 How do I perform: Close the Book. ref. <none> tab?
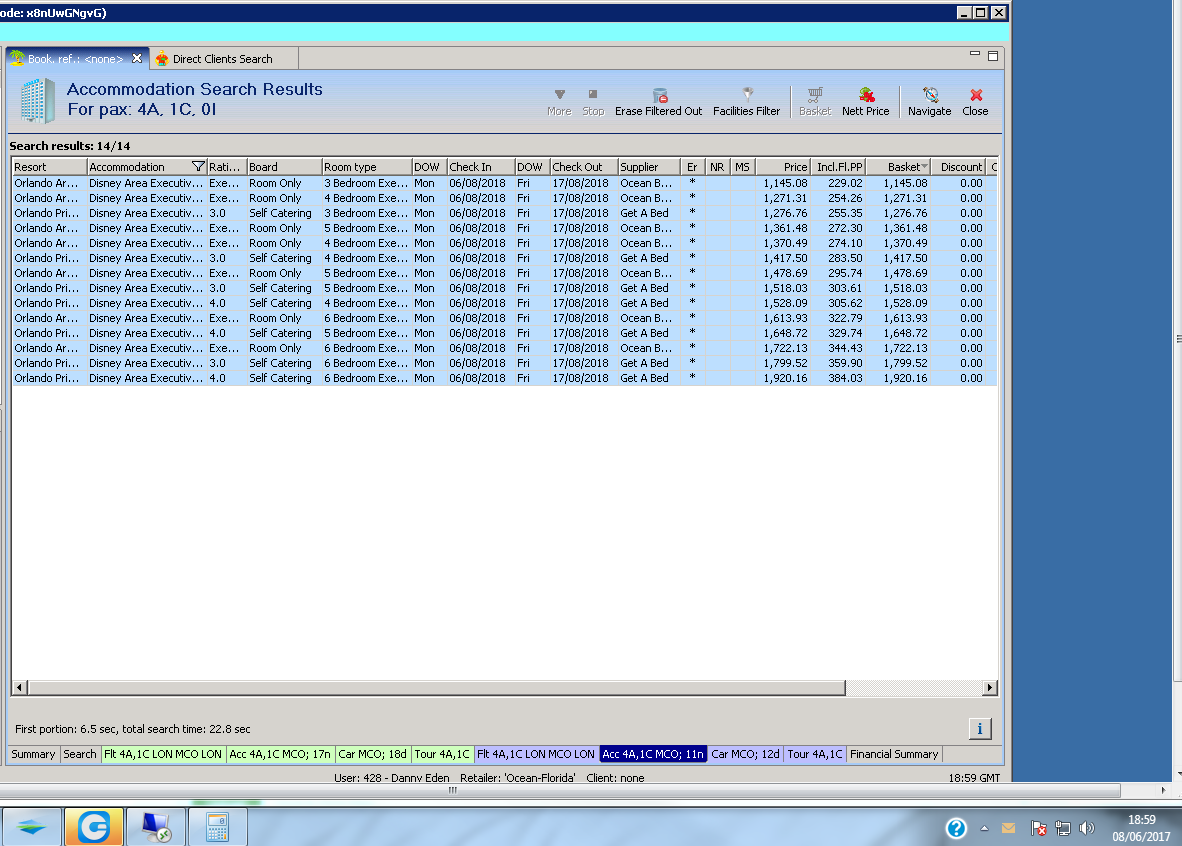[138, 59]
